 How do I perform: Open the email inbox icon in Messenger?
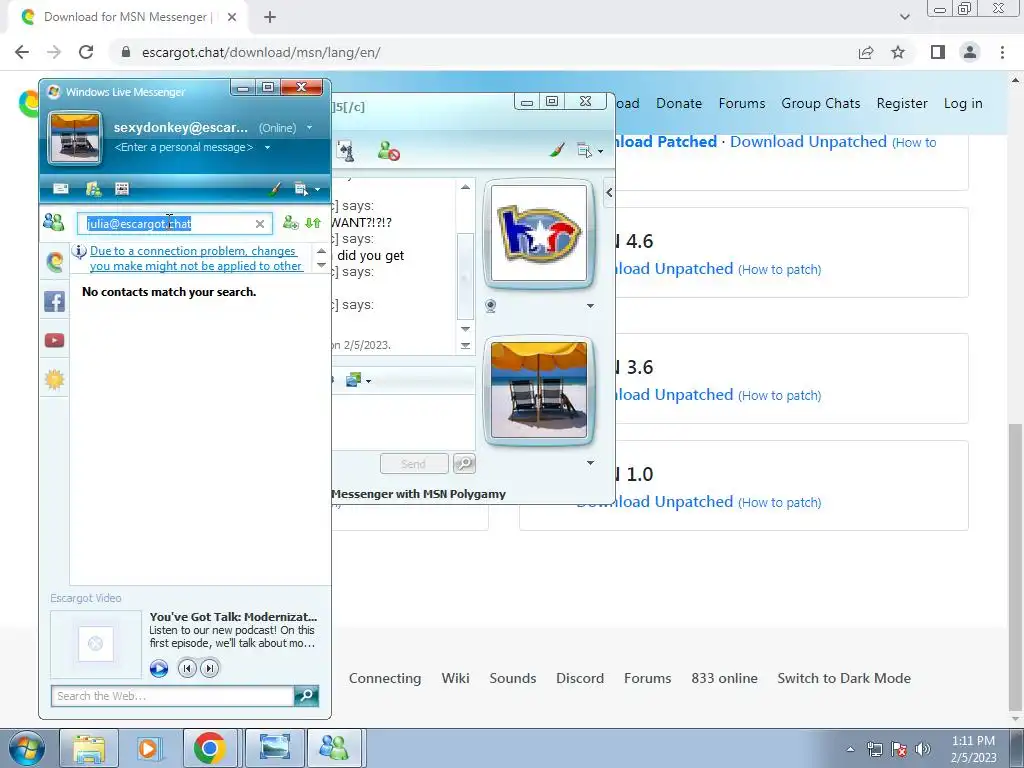tap(61, 189)
